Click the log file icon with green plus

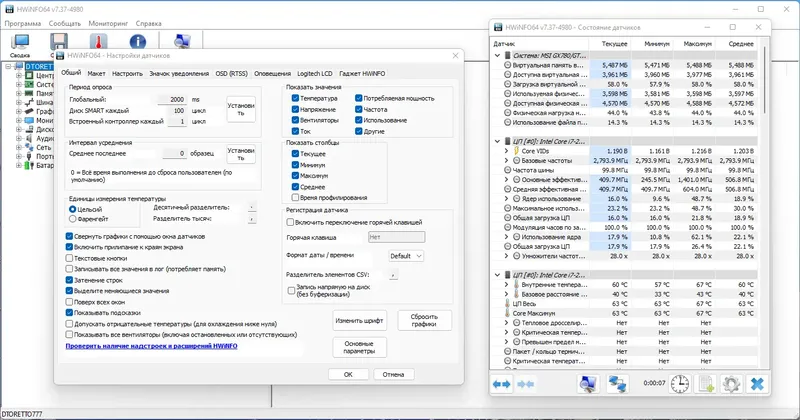(x=706, y=384)
